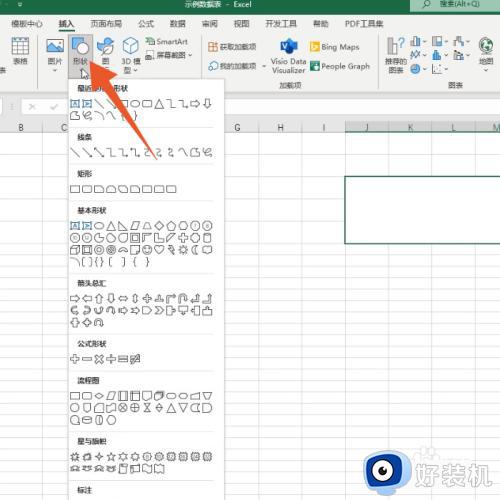Select column B header

tap(21, 127)
